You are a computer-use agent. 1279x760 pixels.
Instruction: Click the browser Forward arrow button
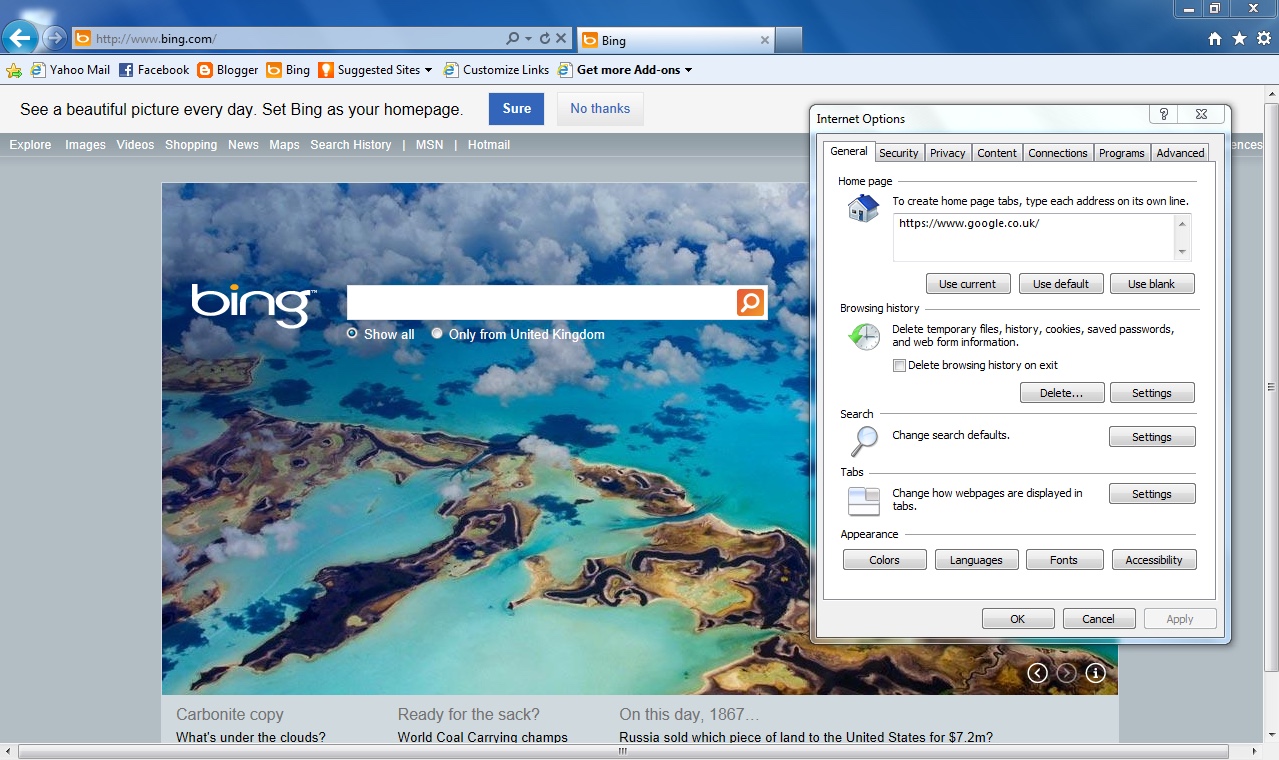click(54, 38)
